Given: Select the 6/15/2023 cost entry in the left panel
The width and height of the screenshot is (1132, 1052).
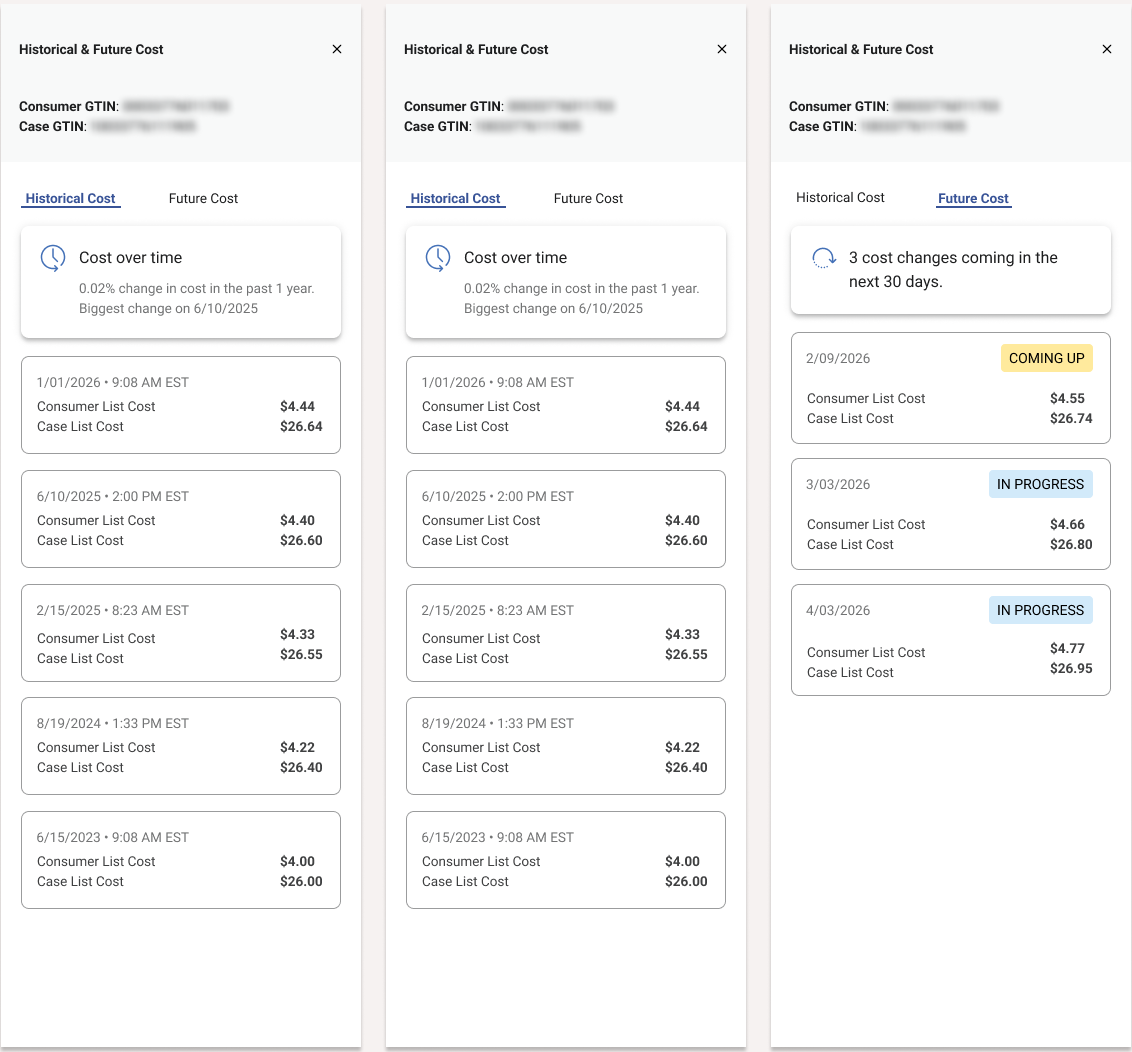Looking at the screenshot, I should (x=181, y=860).
